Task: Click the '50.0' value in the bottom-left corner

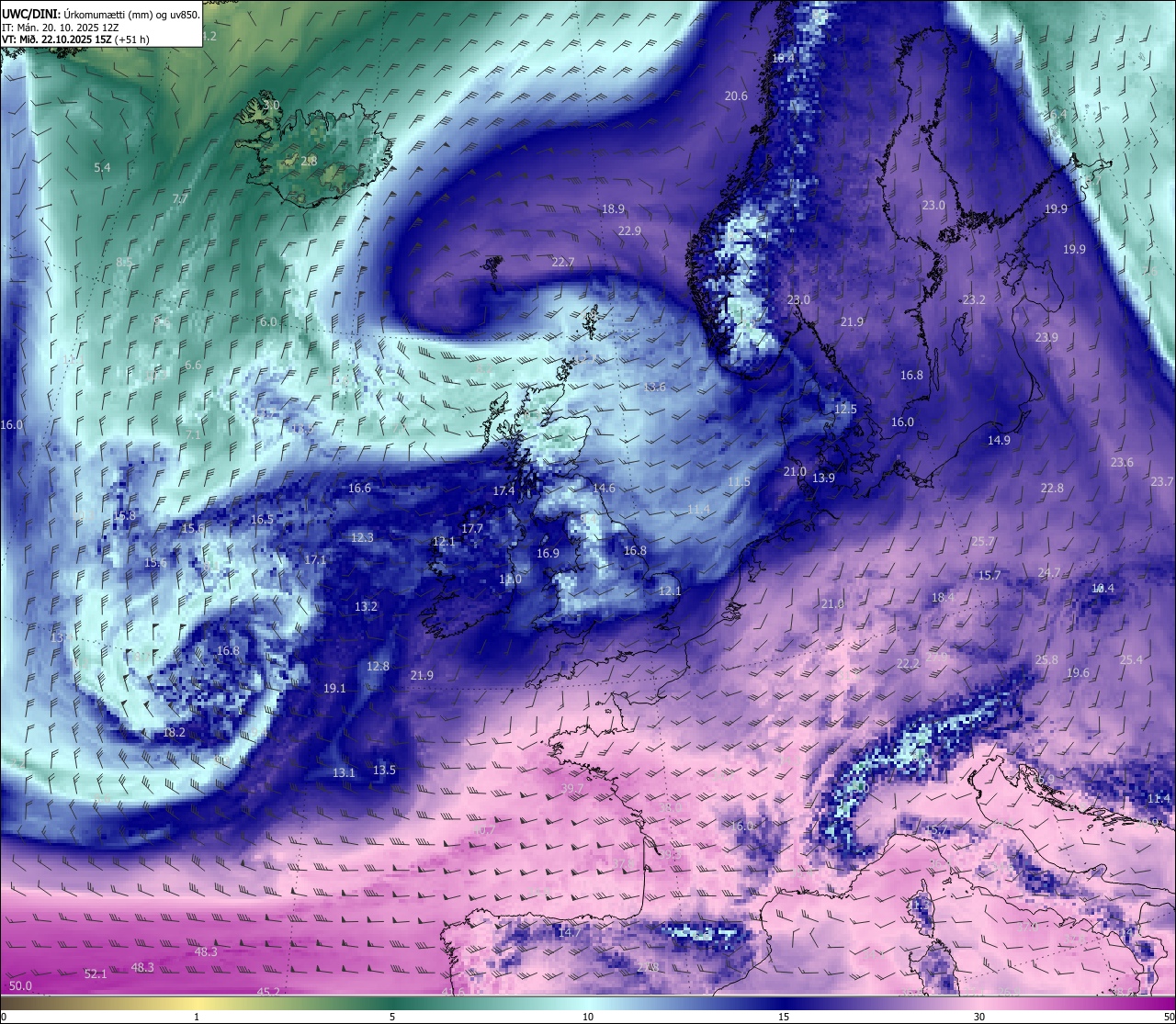Action: click(20, 985)
